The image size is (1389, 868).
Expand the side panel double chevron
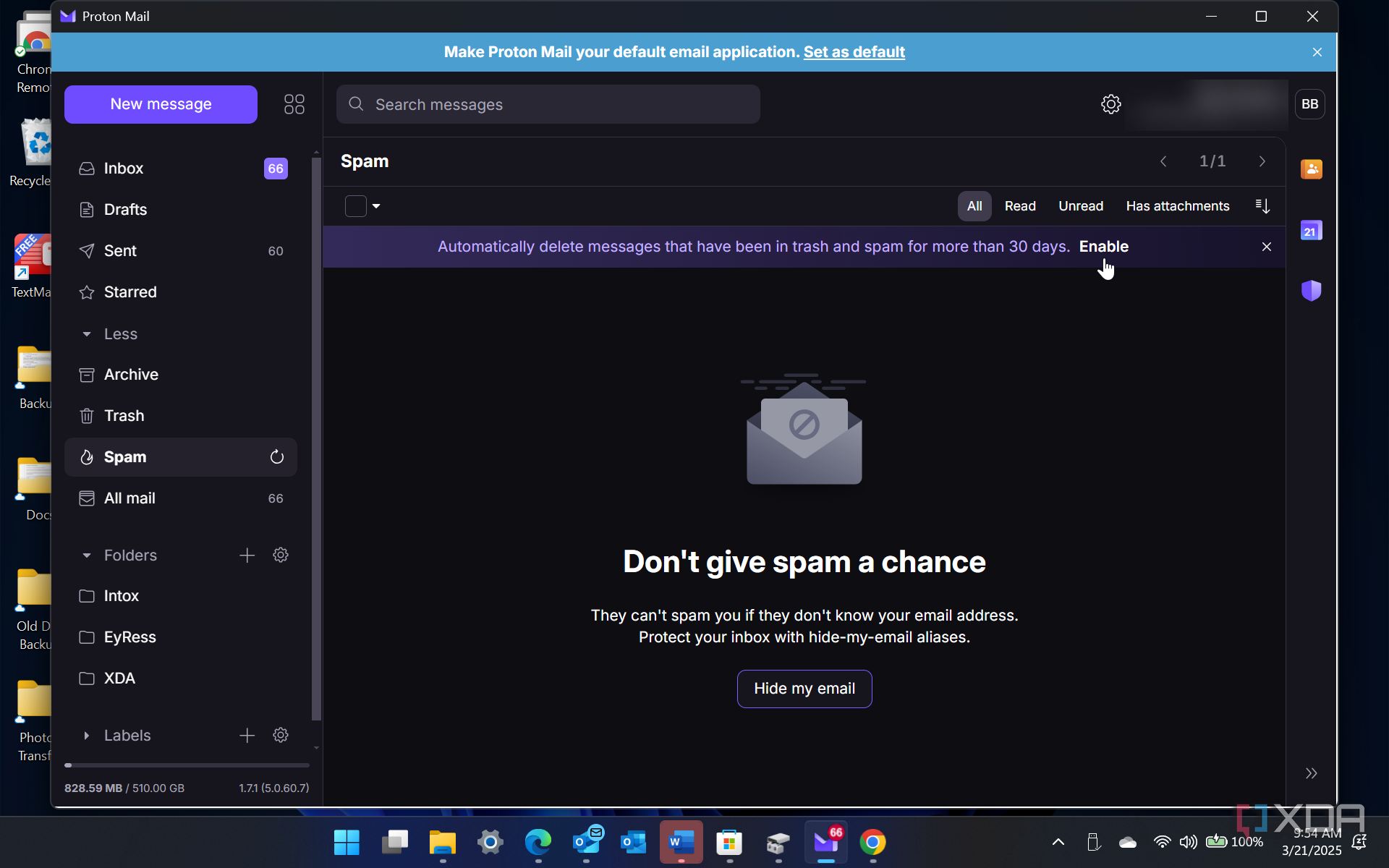click(x=1311, y=773)
